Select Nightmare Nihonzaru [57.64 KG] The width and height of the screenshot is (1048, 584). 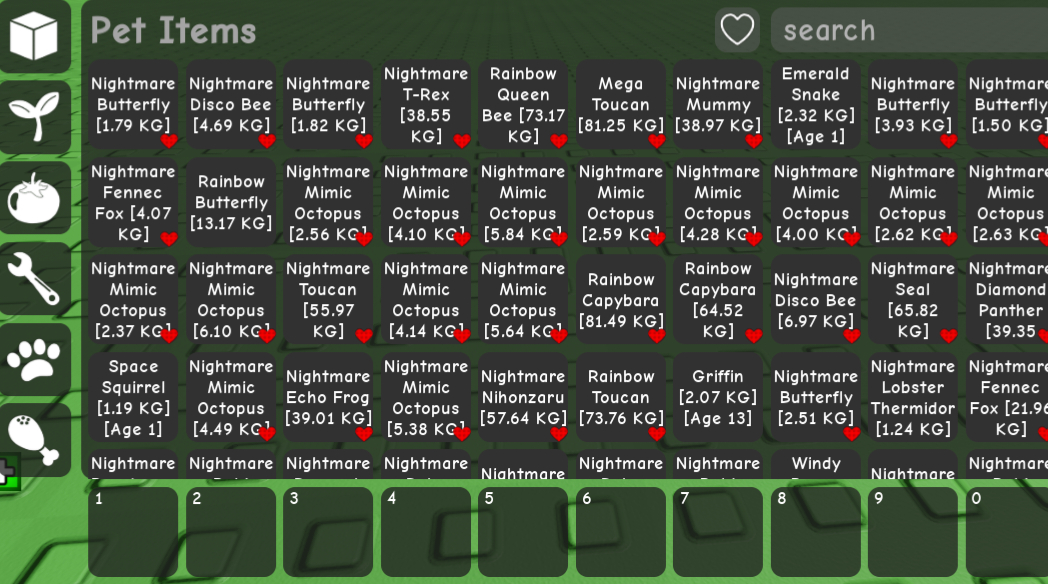point(523,397)
